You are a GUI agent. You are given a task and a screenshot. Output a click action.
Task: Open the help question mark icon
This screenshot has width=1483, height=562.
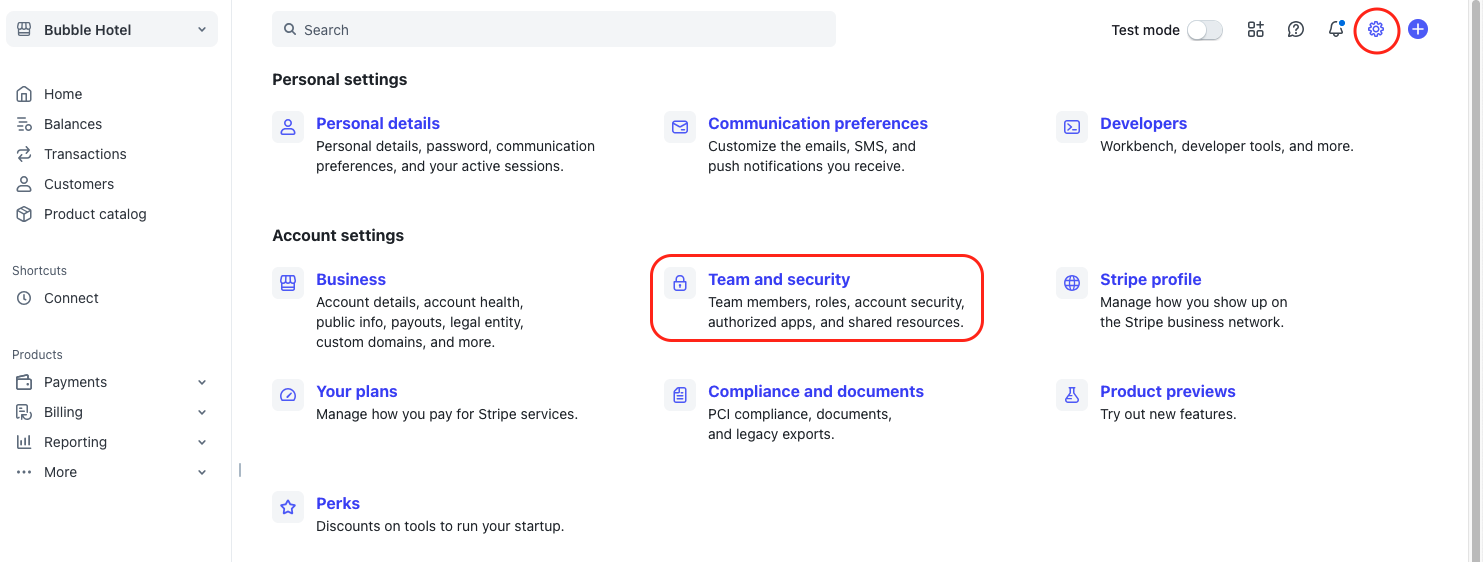click(x=1296, y=30)
